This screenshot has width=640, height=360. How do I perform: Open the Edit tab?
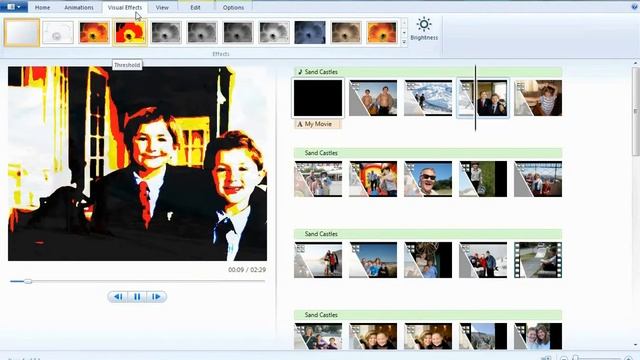[195, 7]
